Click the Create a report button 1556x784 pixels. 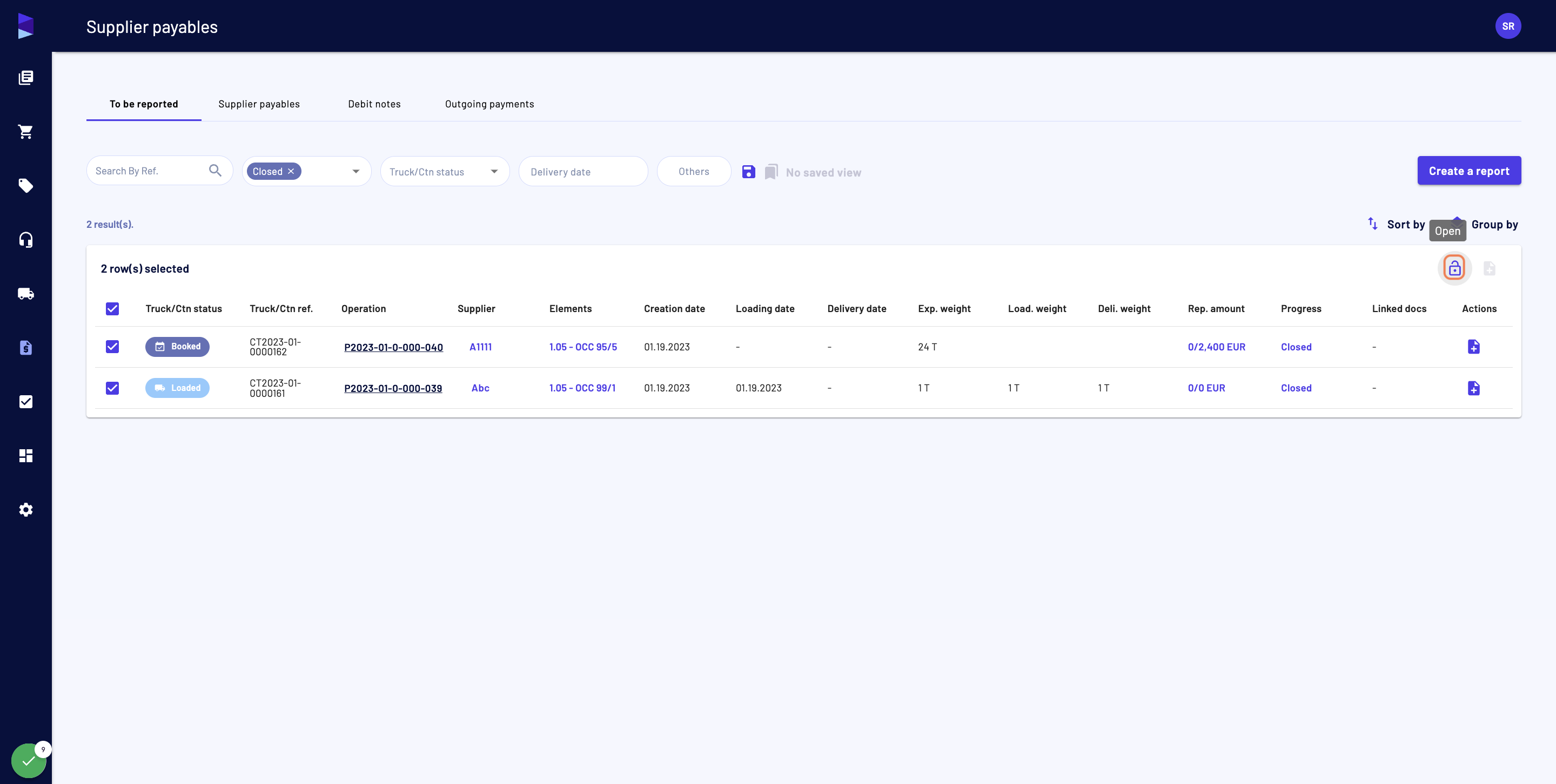(1469, 171)
